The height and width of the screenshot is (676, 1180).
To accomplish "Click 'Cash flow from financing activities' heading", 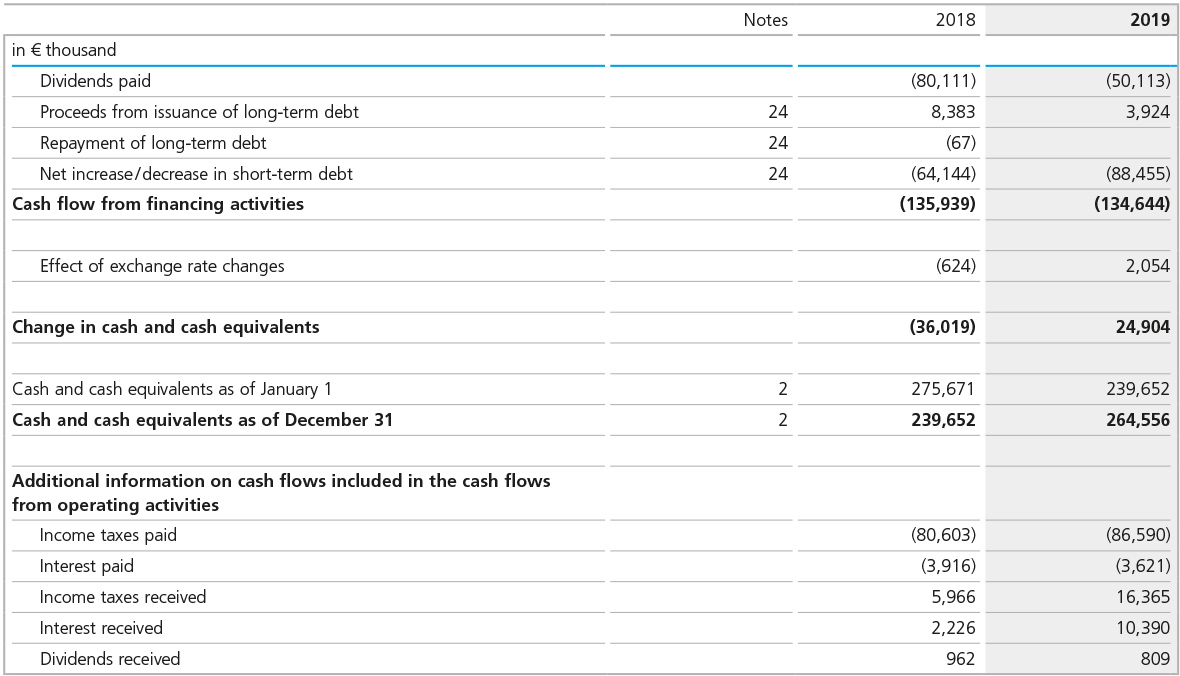I will pyautogui.click(x=158, y=204).
